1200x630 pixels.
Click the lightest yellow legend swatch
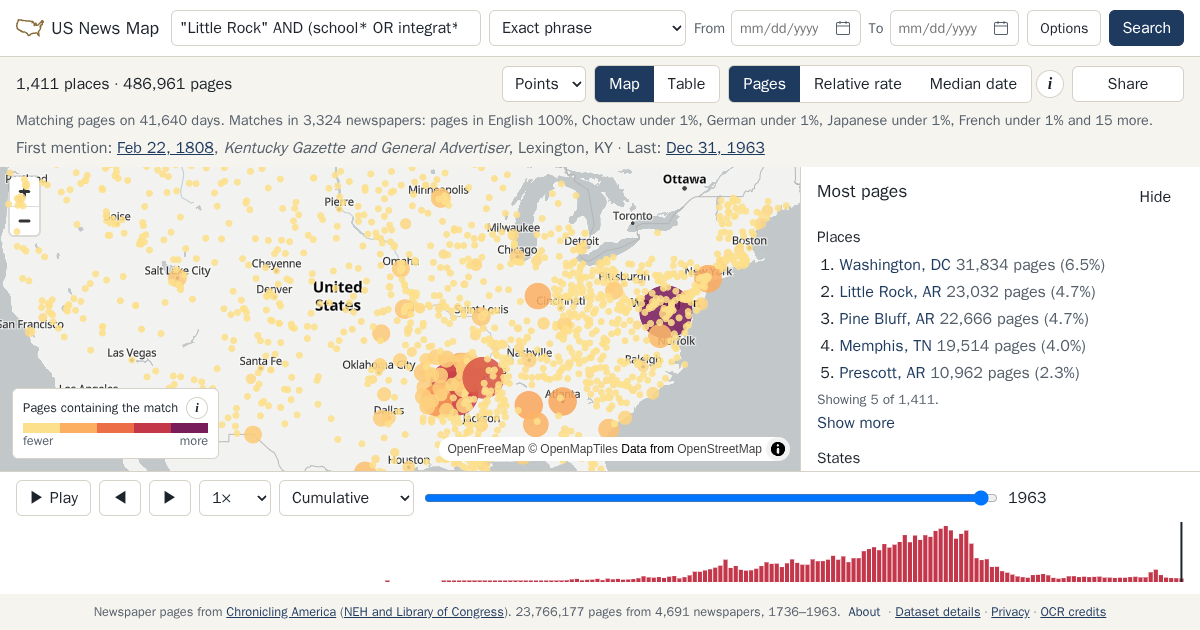click(41, 428)
